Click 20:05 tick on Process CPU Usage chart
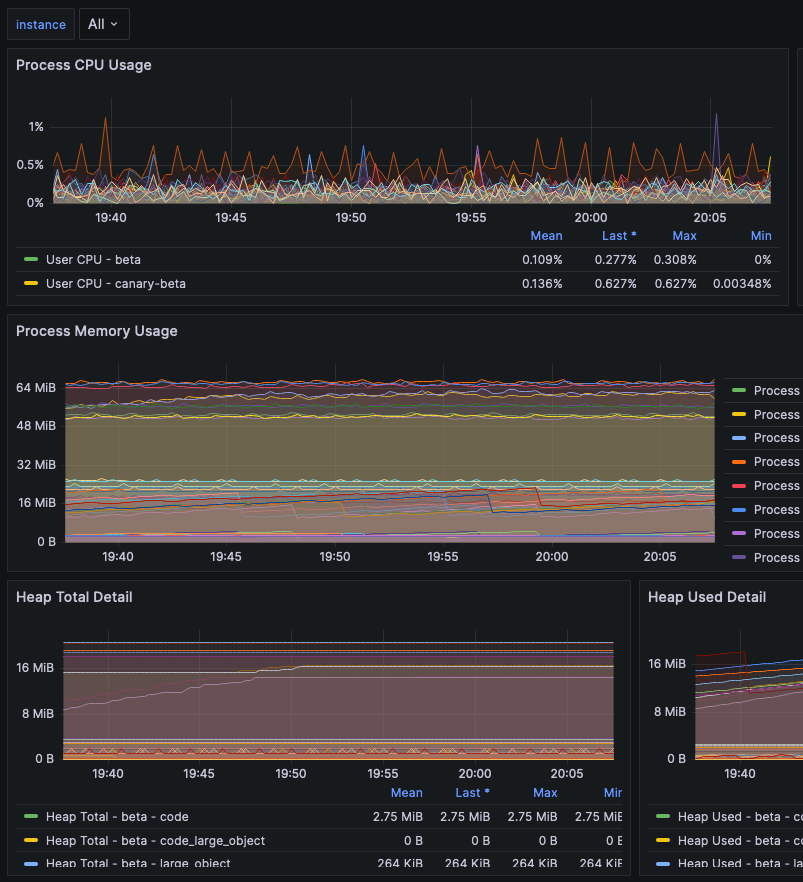This screenshot has width=803, height=882. point(710,218)
